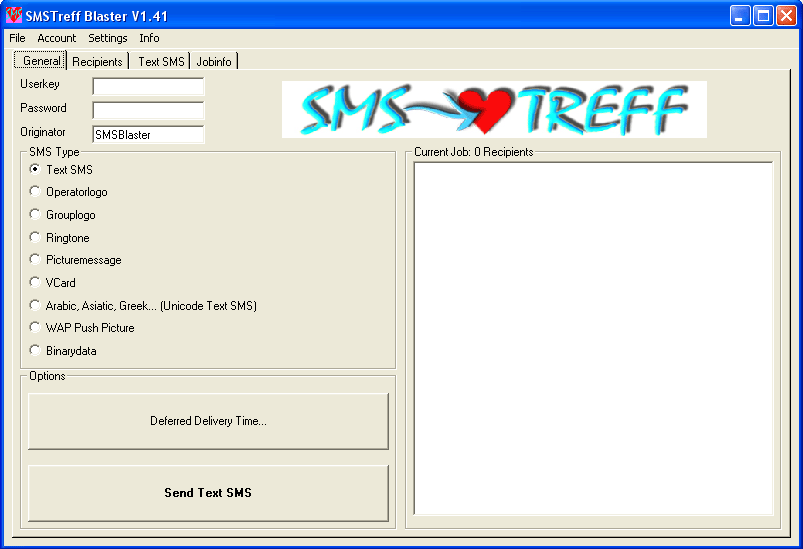The width and height of the screenshot is (803, 549).
Task: Focus the Password input field
Action: [x=148, y=110]
